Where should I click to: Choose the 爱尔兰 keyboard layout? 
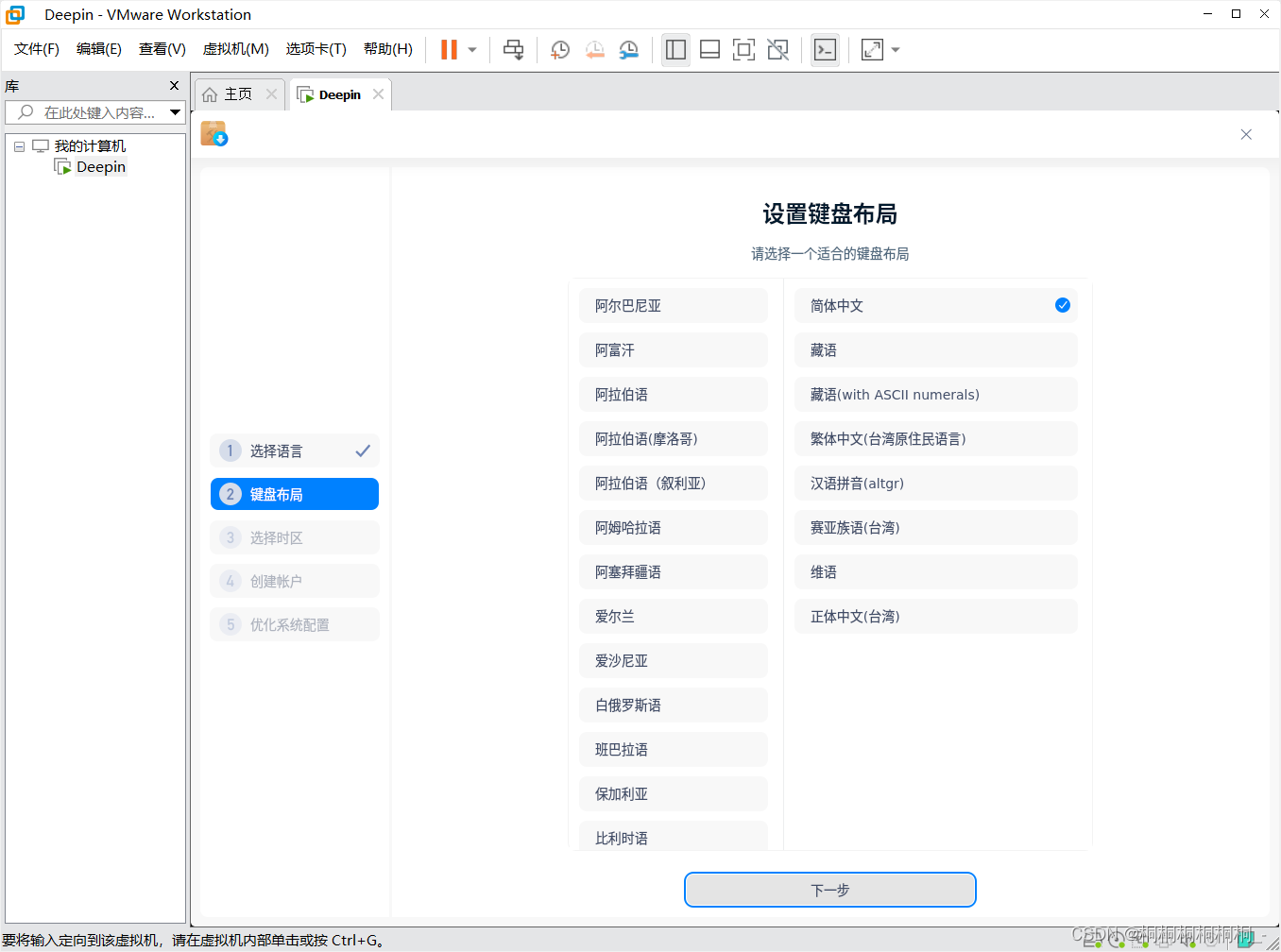click(x=674, y=616)
